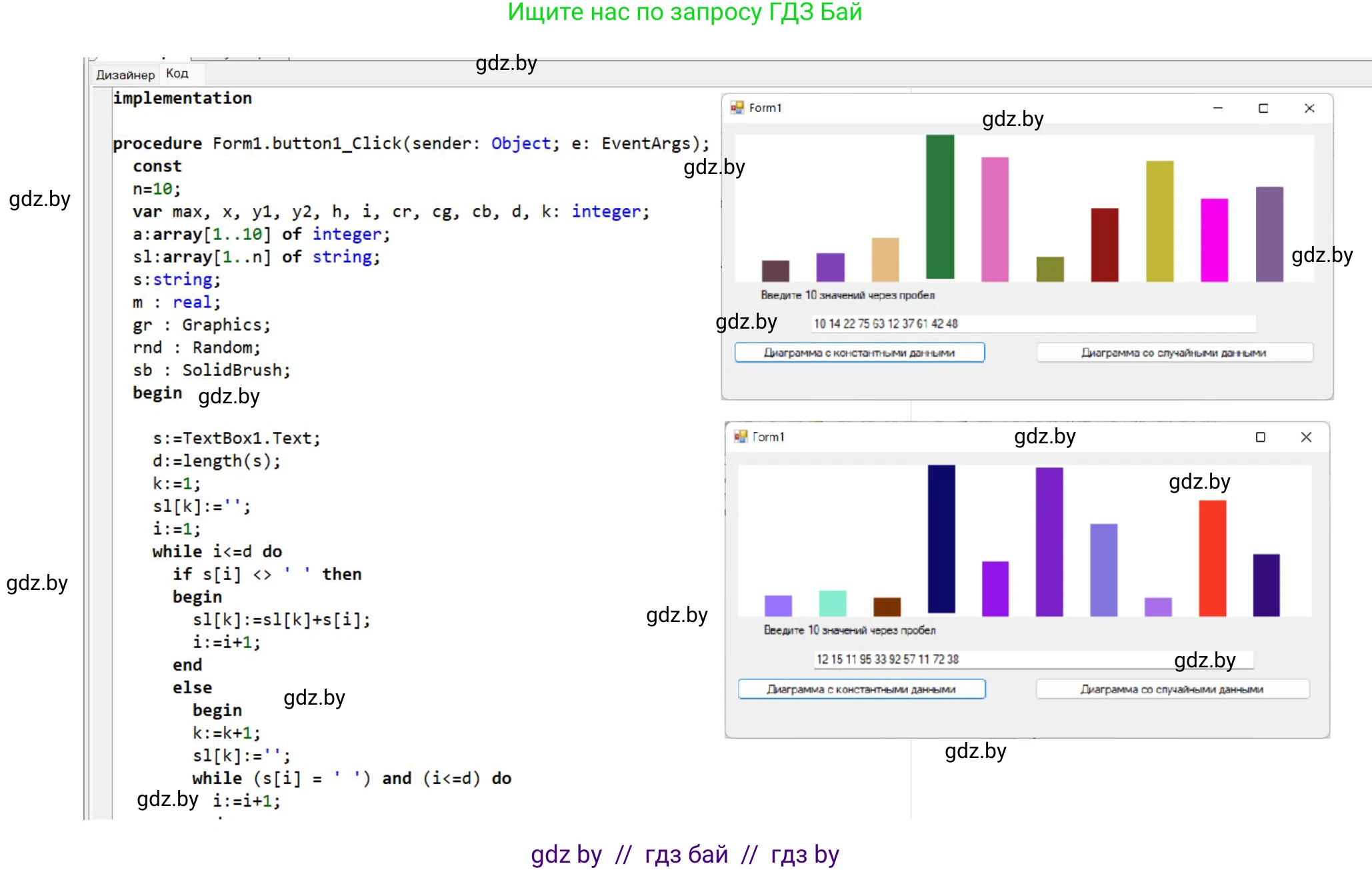Click the Form1 icon in the upper window title bar
The height and width of the screenshot is (870, 1372).
click(737, 107)
